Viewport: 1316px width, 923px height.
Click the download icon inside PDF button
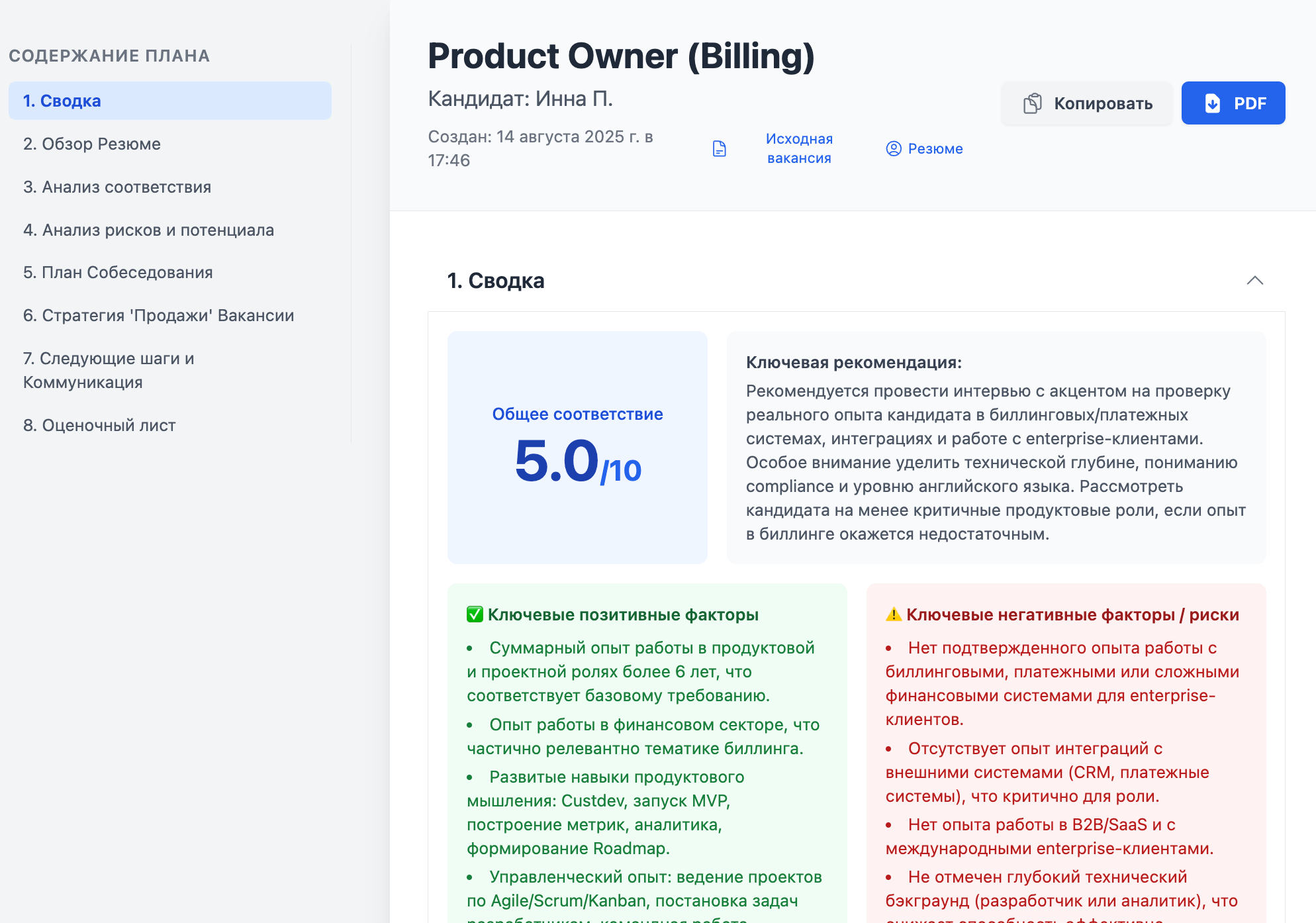(x=1213, y=103)
